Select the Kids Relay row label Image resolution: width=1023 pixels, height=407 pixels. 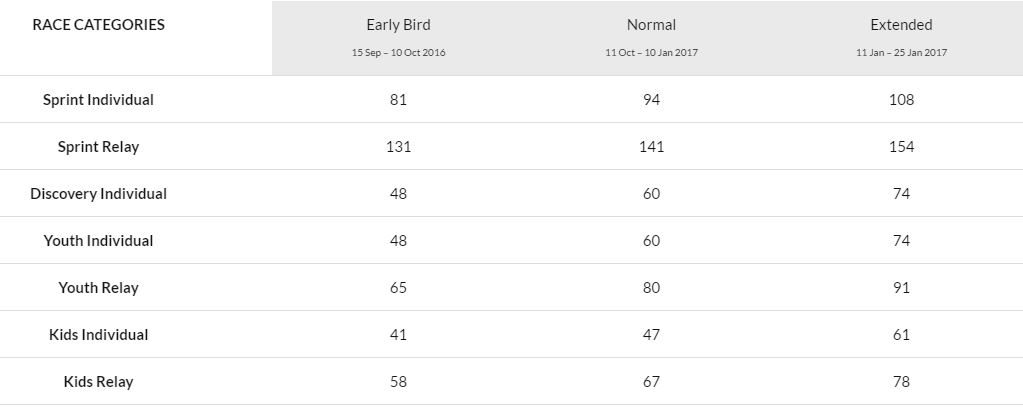99,382
